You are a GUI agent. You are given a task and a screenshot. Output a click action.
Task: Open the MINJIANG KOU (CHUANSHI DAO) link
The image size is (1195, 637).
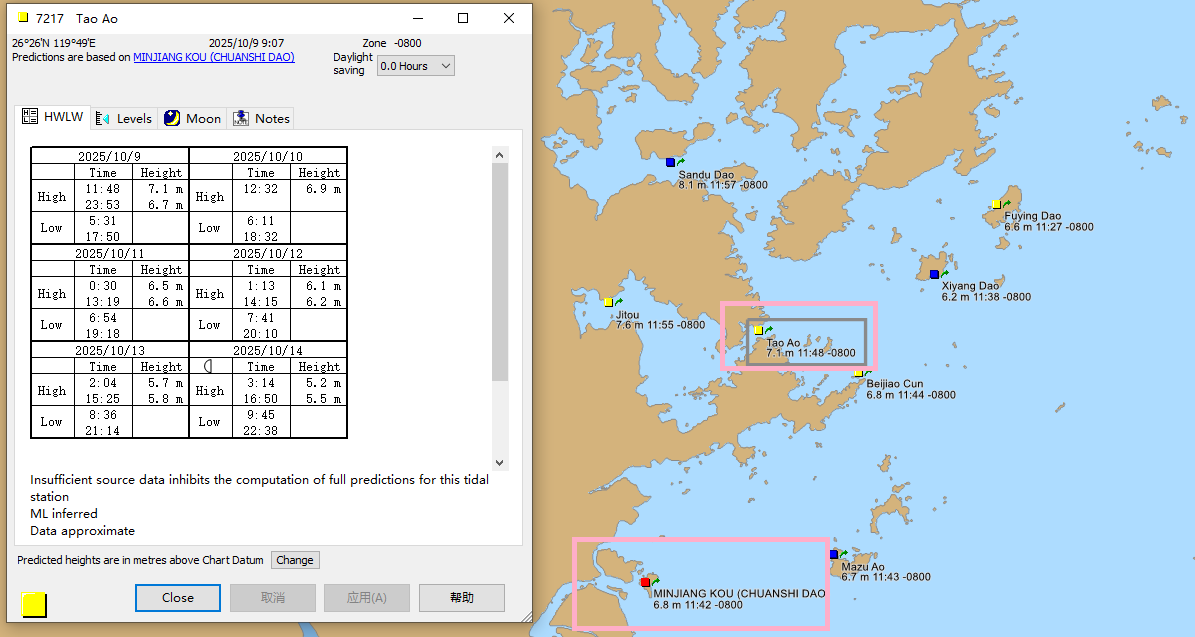[x=214, y=57]
